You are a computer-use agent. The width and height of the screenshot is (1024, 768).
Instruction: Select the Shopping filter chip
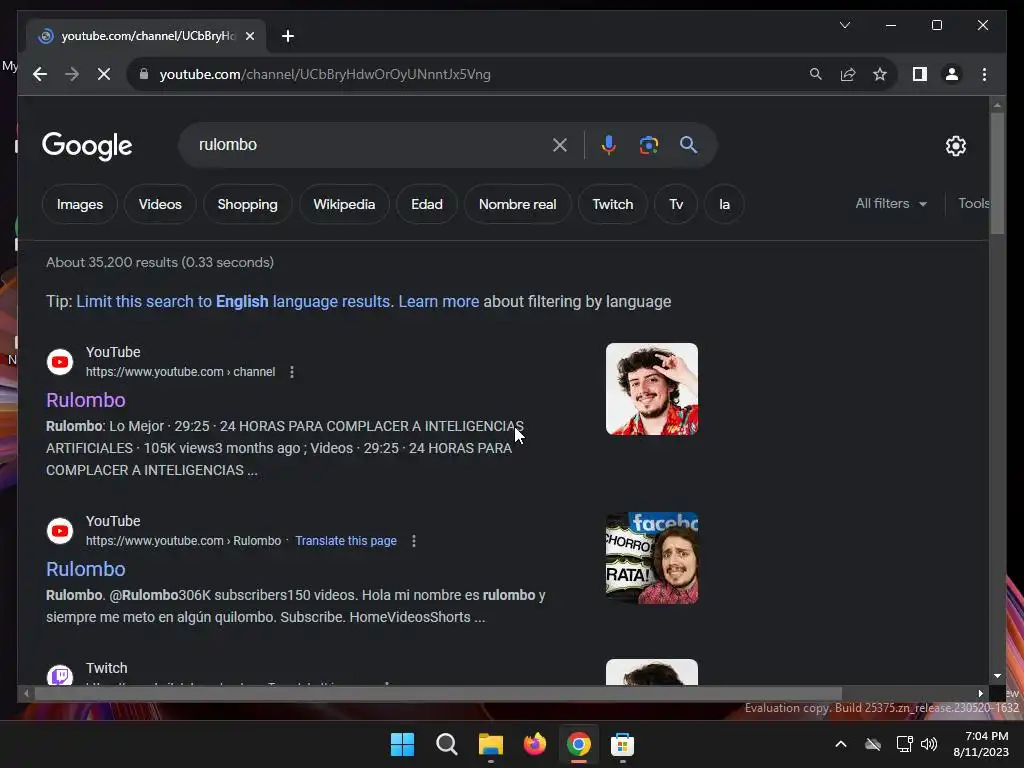point(248,204)
